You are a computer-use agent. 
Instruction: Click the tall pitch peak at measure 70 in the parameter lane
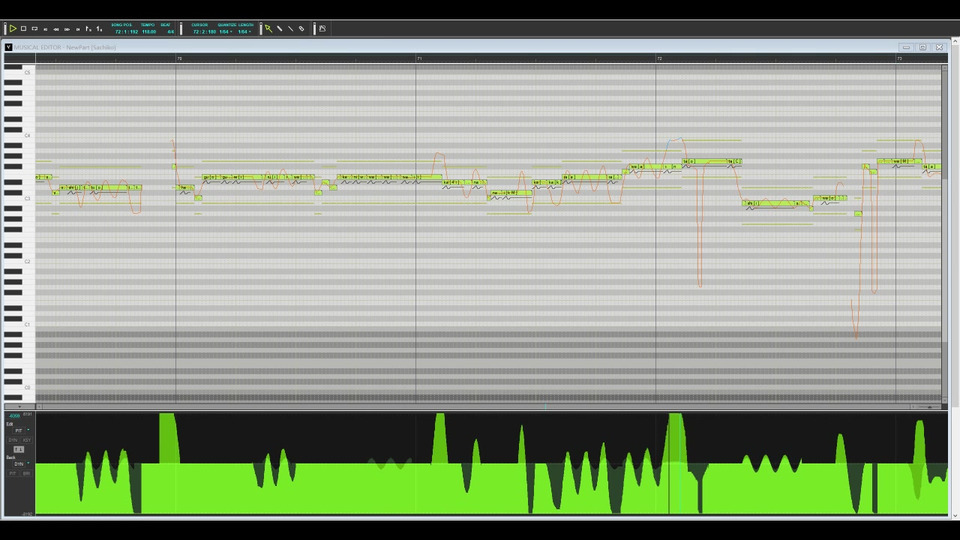[x=168, y=438]
